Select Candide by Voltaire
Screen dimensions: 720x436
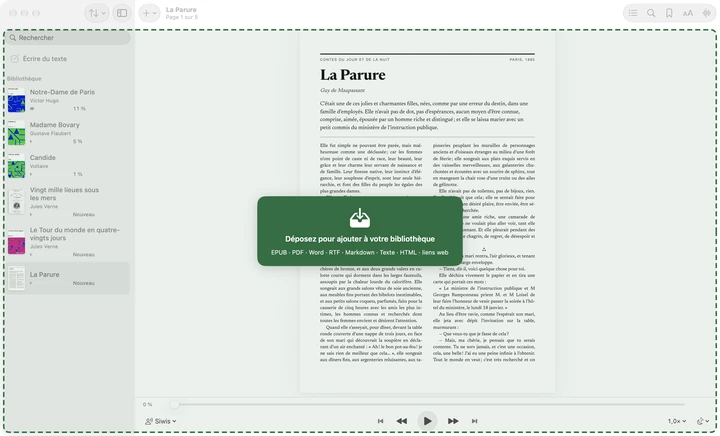click(68, 165)
